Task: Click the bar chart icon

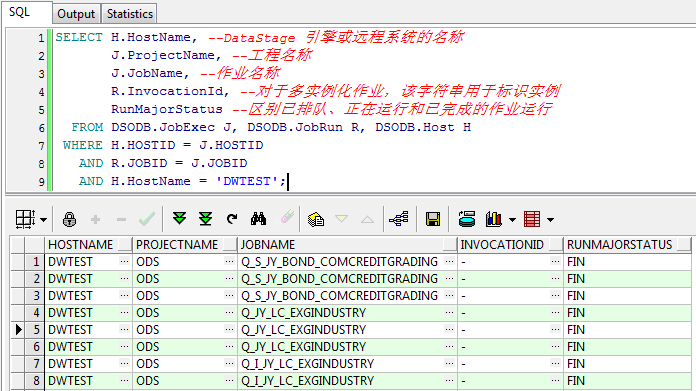Action: [x=494, y=219]
